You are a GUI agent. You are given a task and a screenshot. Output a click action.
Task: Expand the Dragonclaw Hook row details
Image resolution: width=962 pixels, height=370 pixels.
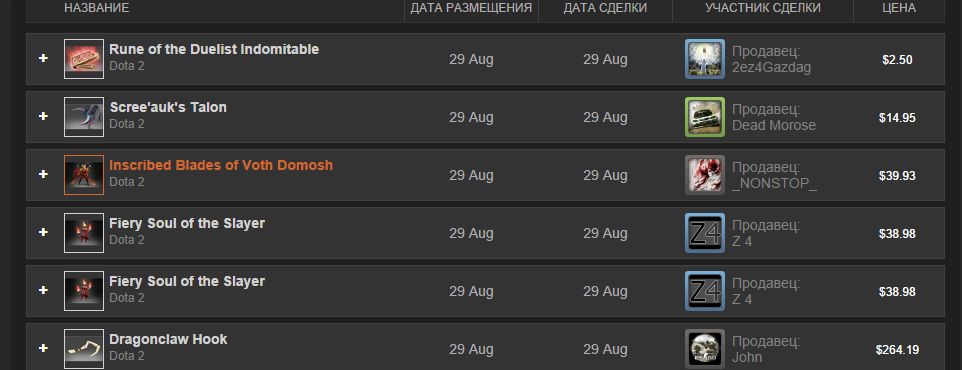pyautogui.click(x=43, y=348)
